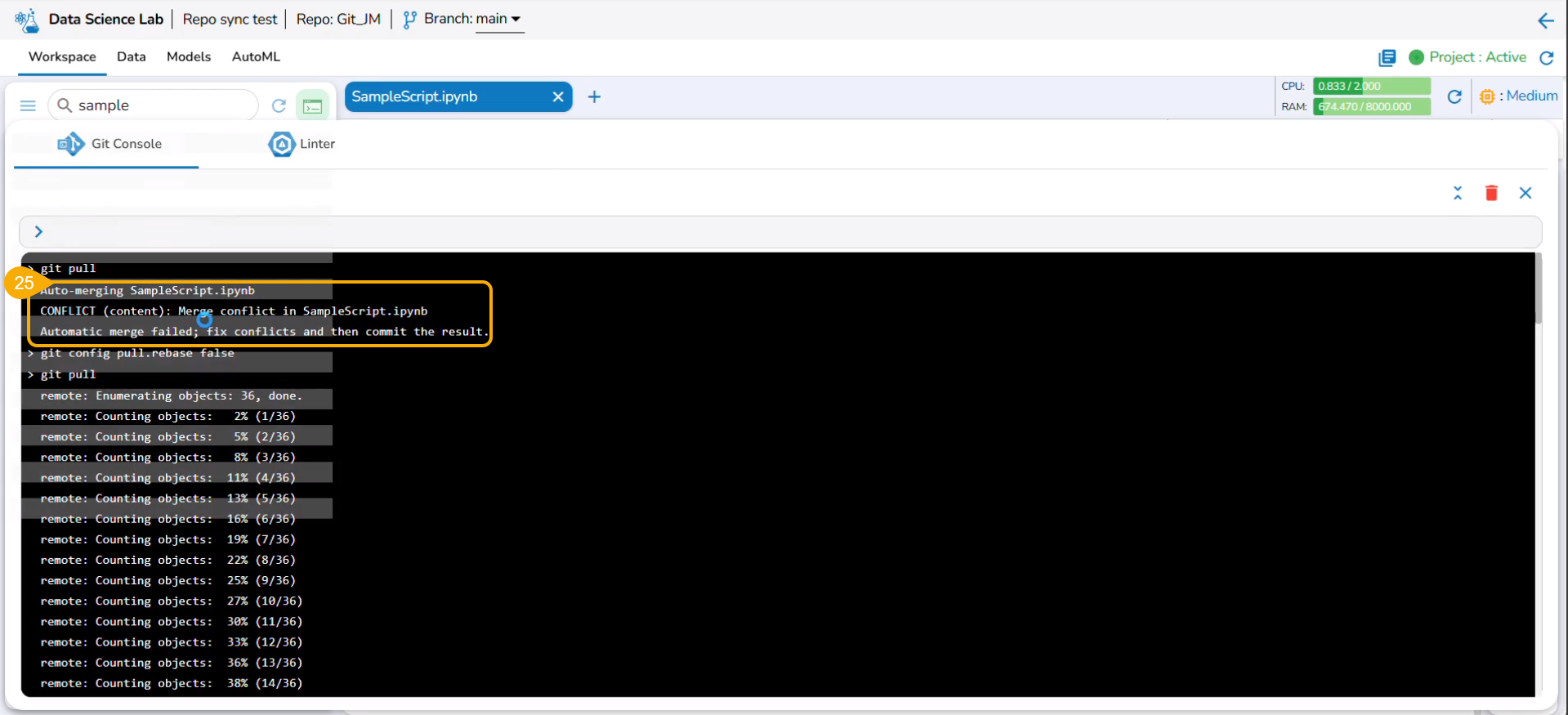Click the console output scrollbar
Image resolution: width=1568 pixels, height=715 pixels.
(x=1538, y=288)
